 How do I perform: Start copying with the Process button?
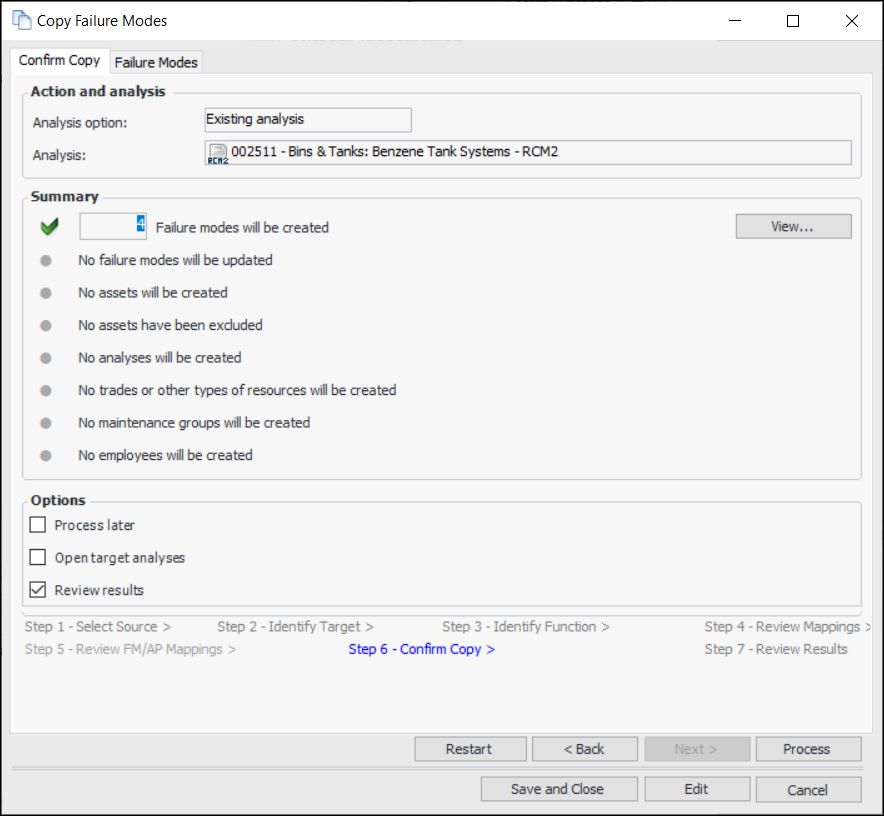808,749
